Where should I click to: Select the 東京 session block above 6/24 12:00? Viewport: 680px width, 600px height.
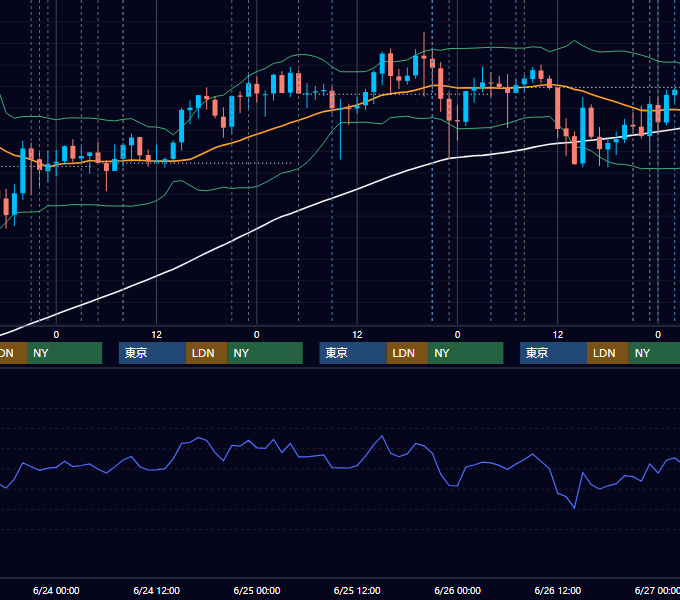click(x=152, y=353)
